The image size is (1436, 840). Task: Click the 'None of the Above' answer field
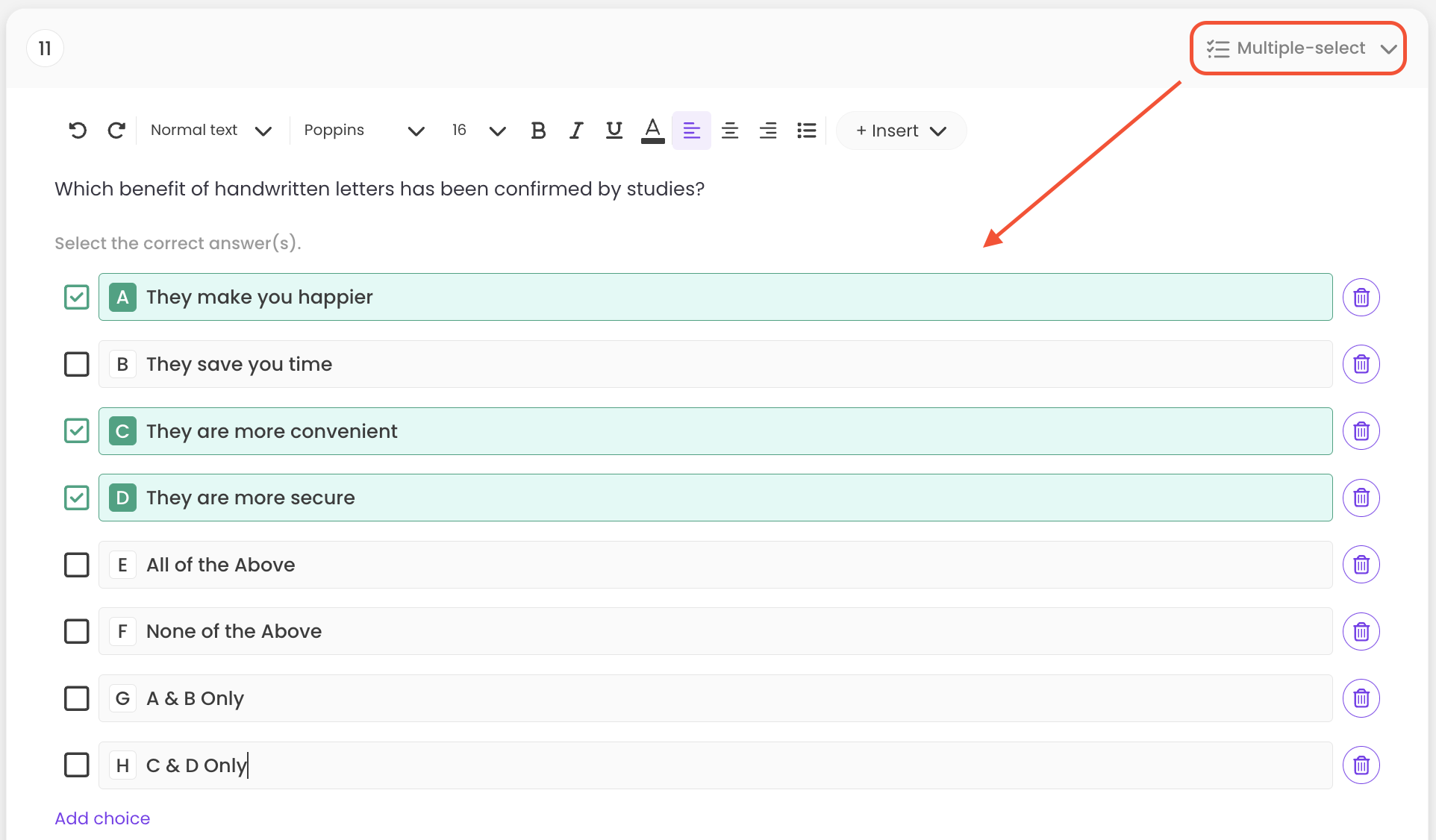click(715, 631)
